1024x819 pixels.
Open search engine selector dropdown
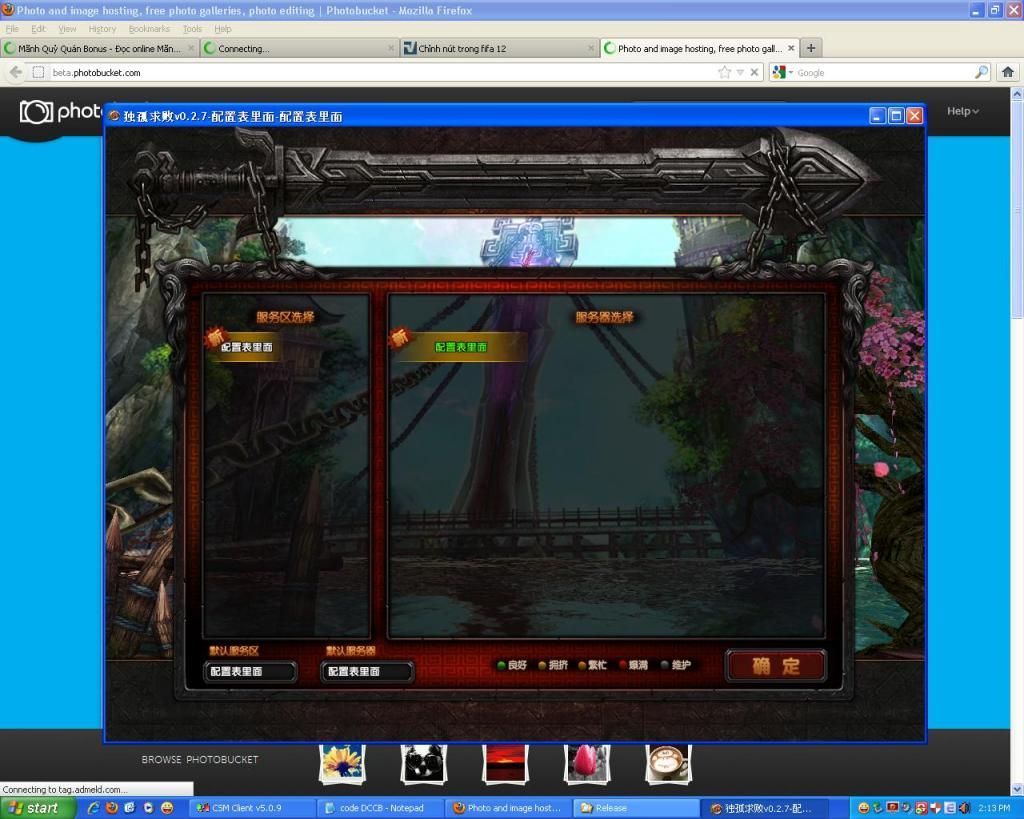[x=782, y=72]
